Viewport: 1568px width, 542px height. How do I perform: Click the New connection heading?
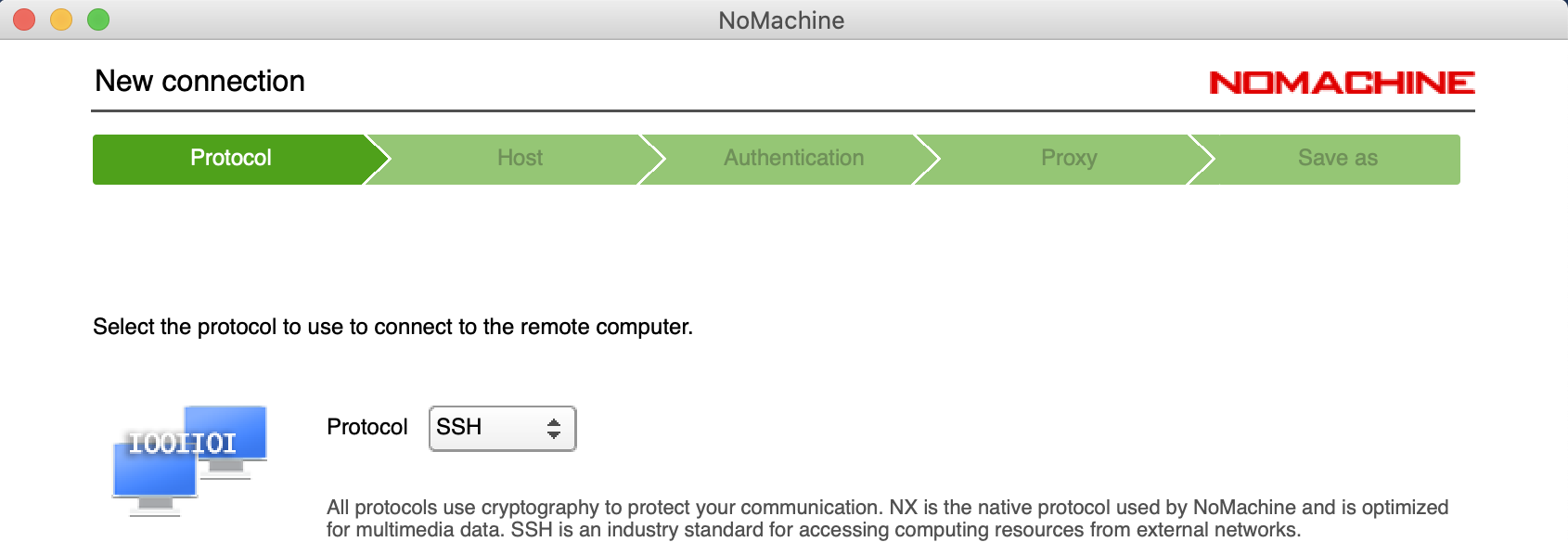click(199, 82)
